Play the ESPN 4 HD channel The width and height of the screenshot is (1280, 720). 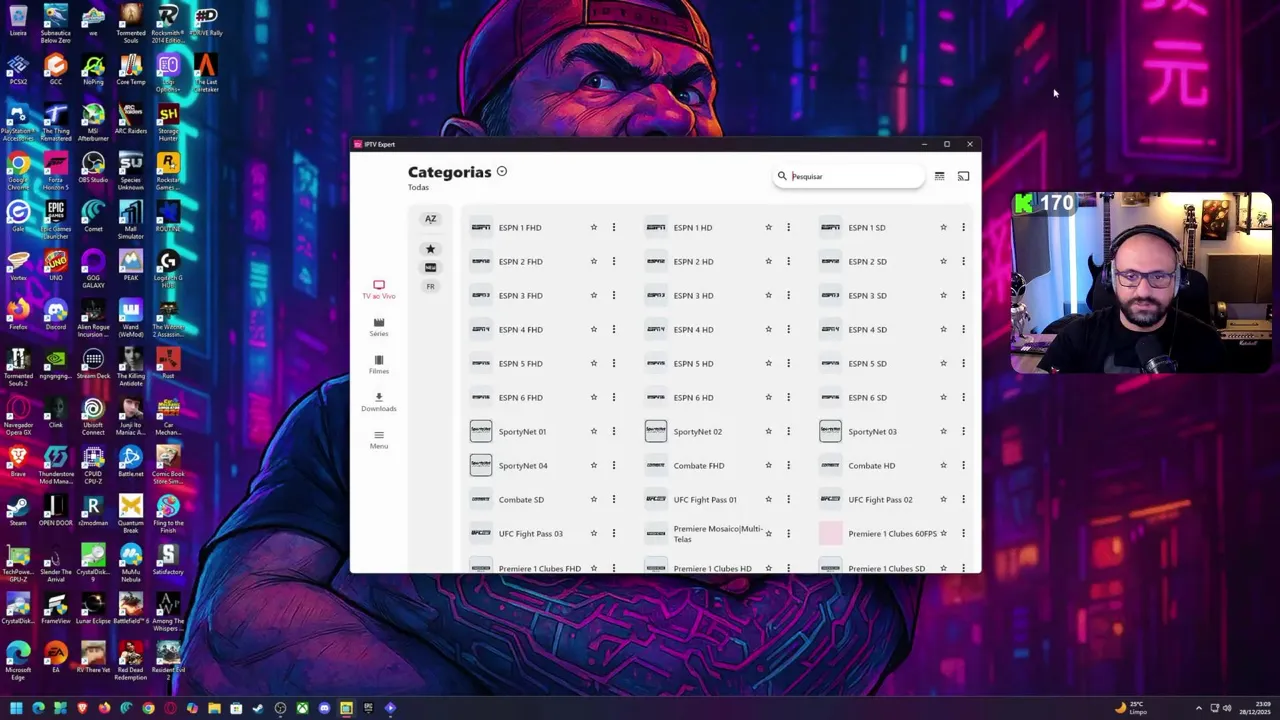pyautogui.click(x=693, y=329)
